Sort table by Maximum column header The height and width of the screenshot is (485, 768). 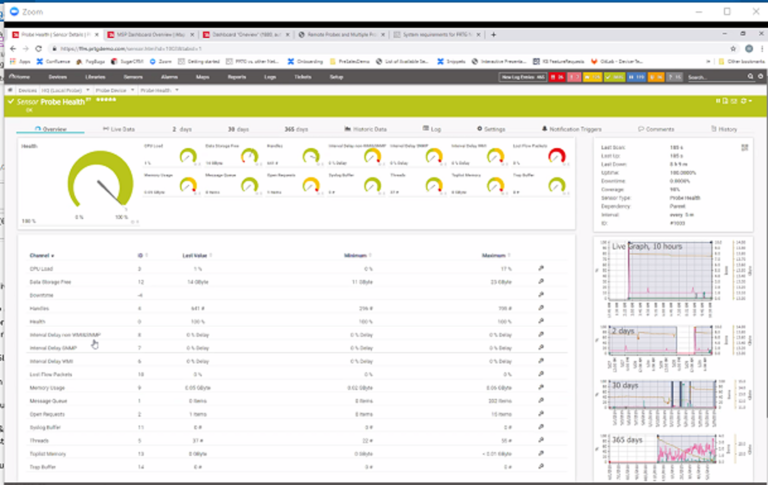click(496, 255)
